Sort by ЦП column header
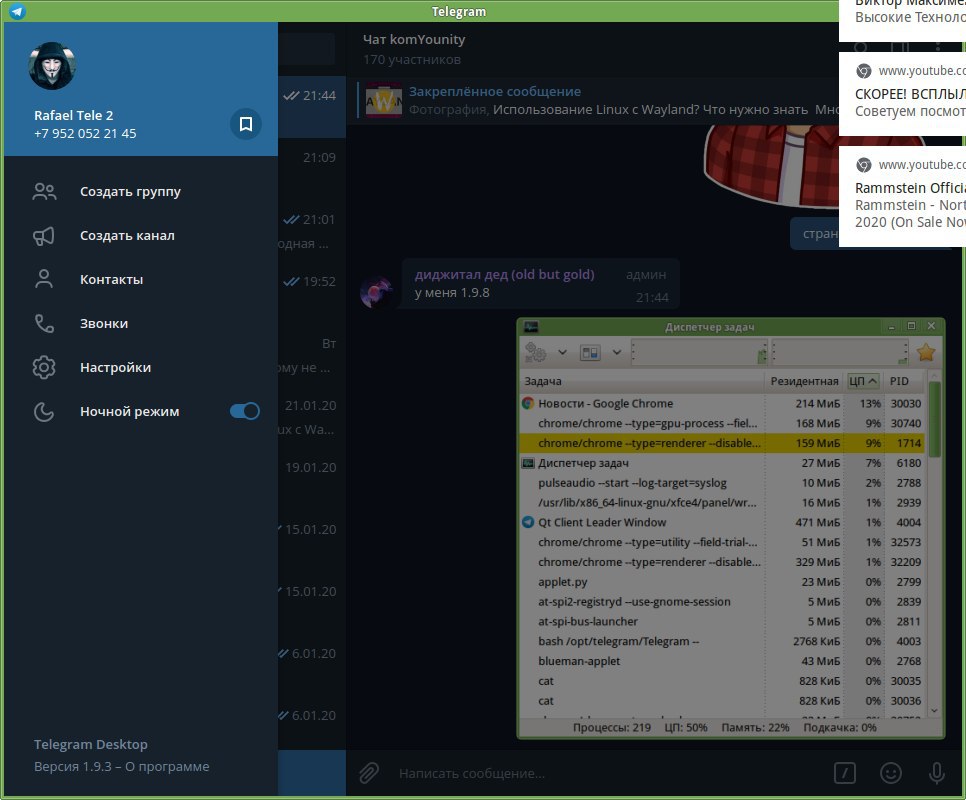Screen dimensions: 966x800 click(x=863, y=381)
